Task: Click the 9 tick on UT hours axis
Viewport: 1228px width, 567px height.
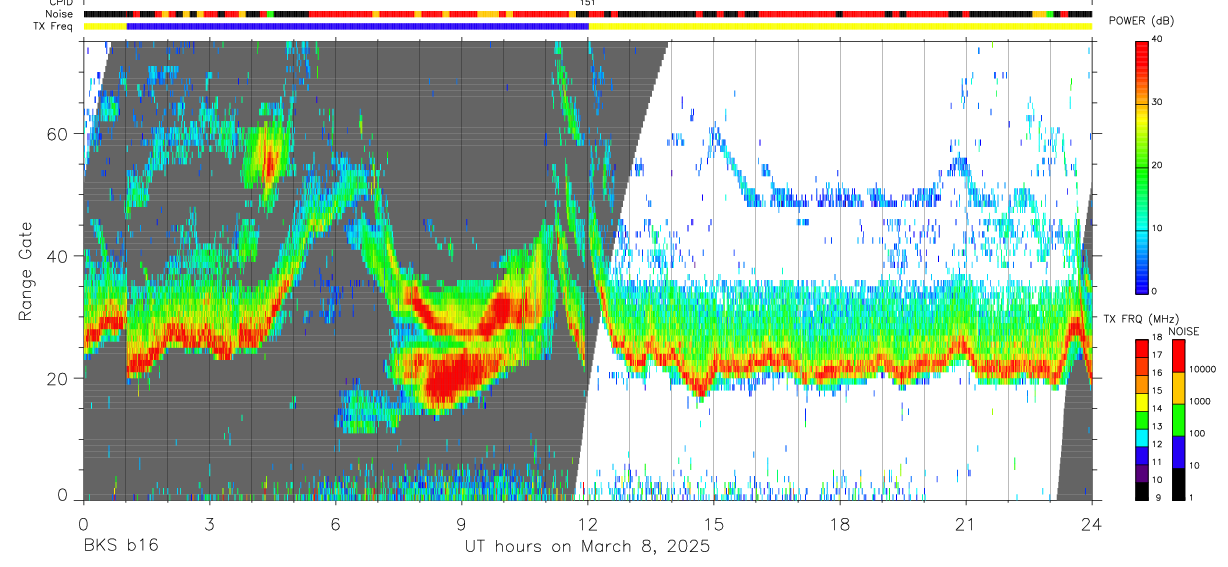Action: 461,524
